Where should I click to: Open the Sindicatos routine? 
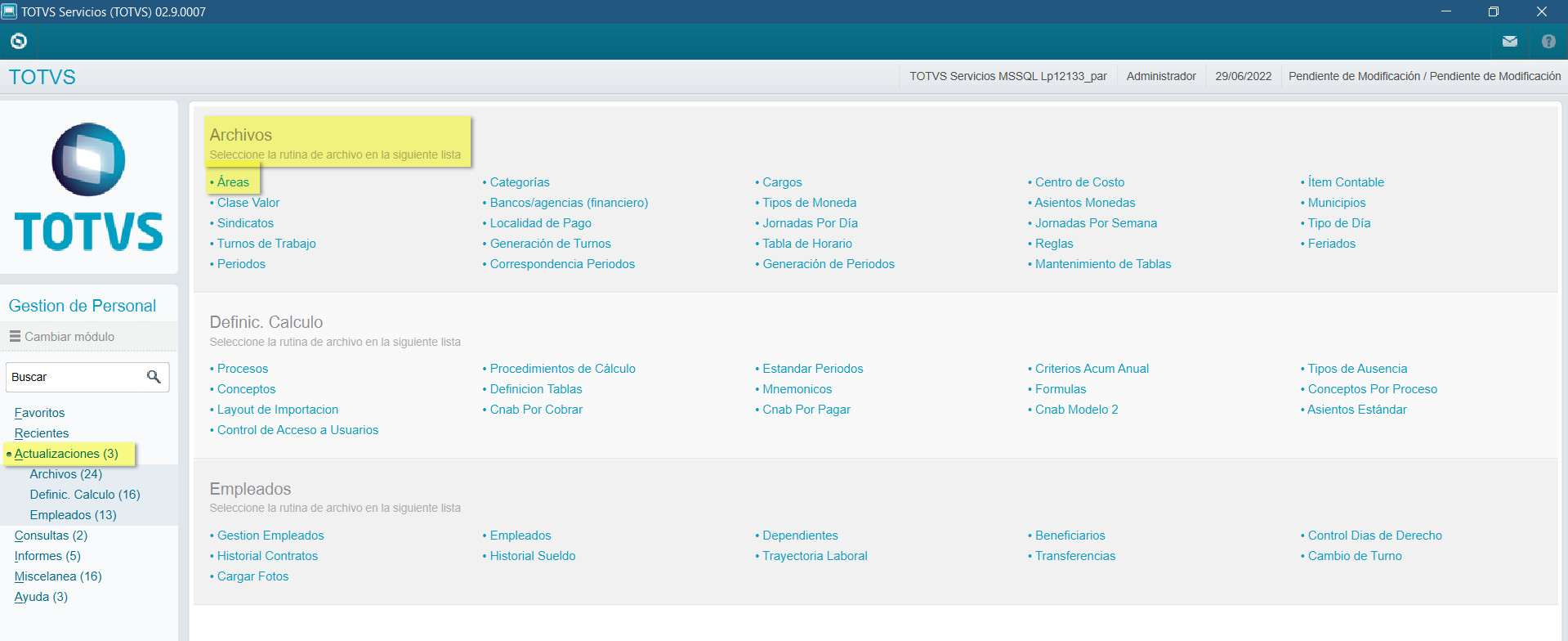245,223
